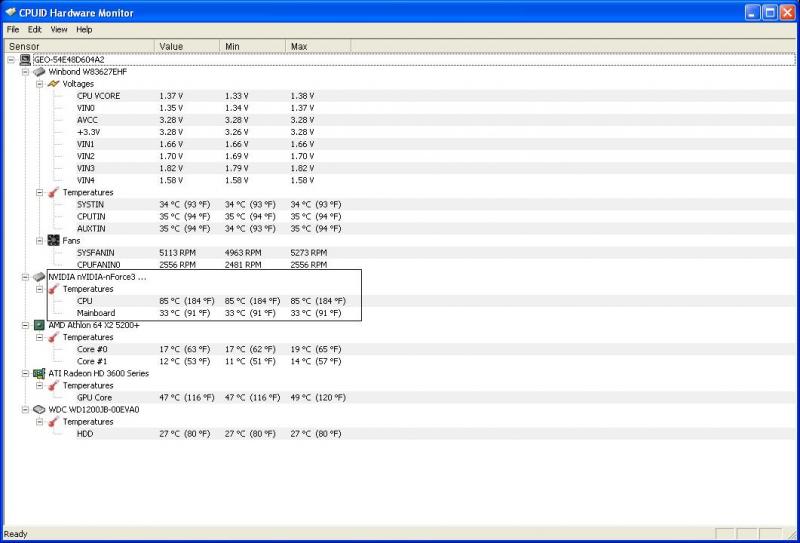The width and height of the screenshot is (800, 543).
Task: Click the graphics card icon beside ATI Radeon
Action: pyautogui.click(x=39, y=374)
